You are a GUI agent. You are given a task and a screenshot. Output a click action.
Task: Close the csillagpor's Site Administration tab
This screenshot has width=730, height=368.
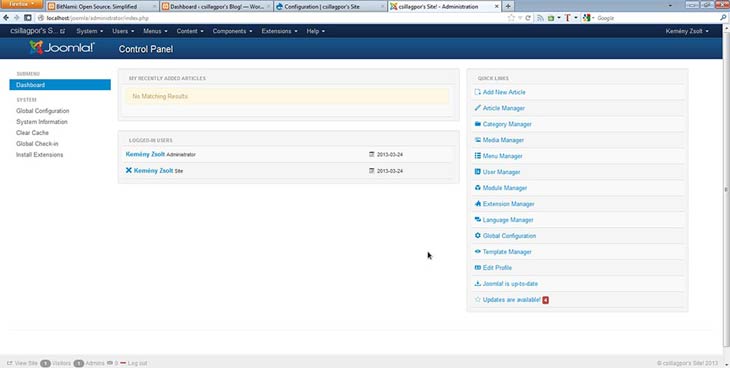click(496, 7)
